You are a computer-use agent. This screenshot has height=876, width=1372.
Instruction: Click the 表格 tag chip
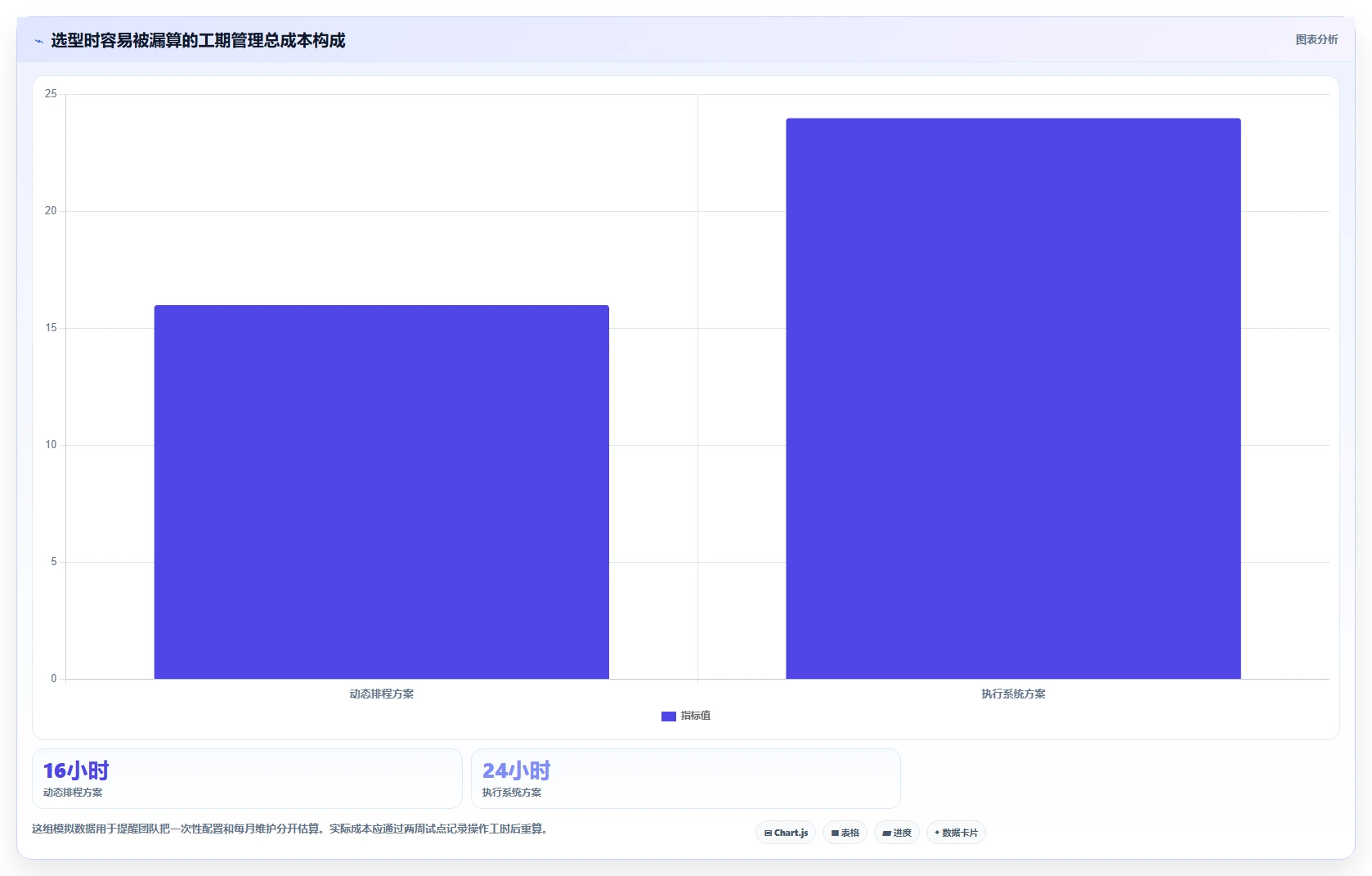(845, 833)
